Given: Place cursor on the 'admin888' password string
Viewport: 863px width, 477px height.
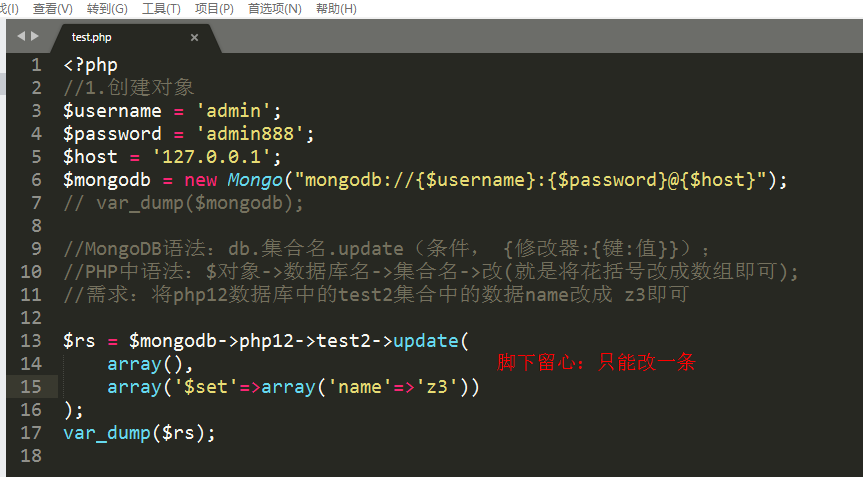Looking at the screenshot, I should (255, 134).
